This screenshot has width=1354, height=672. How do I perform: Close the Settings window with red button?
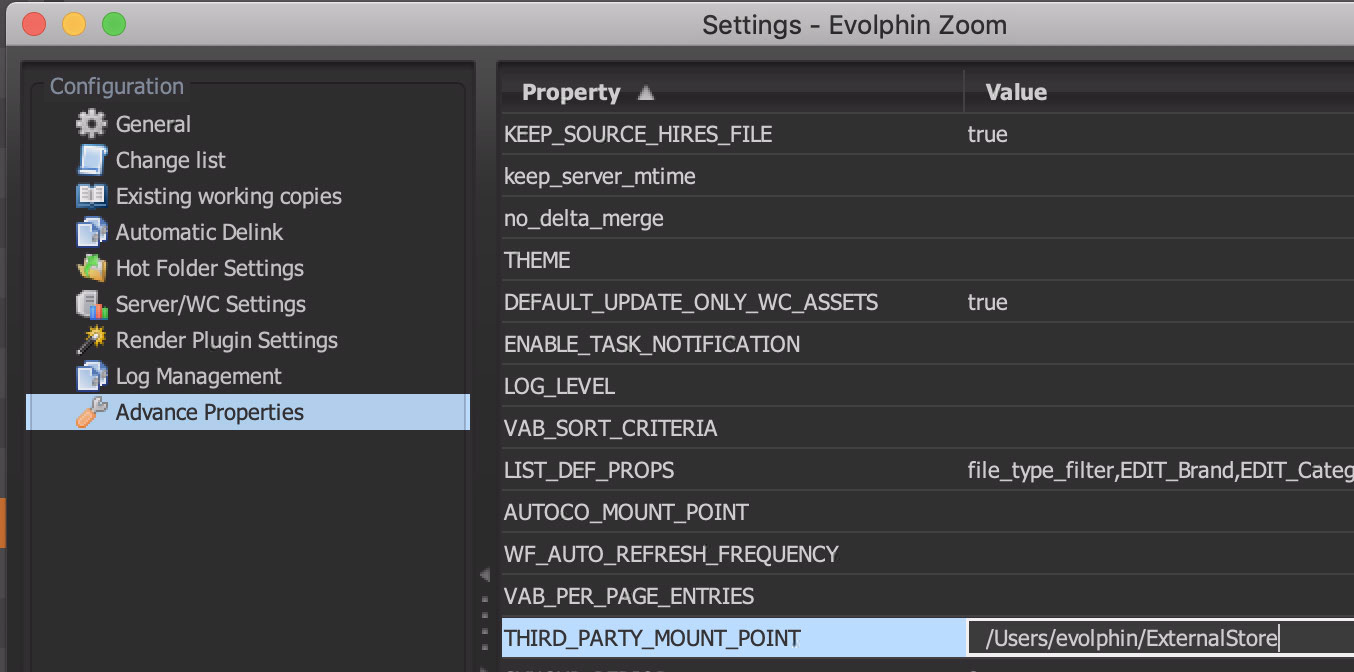(x=34, y=24)
